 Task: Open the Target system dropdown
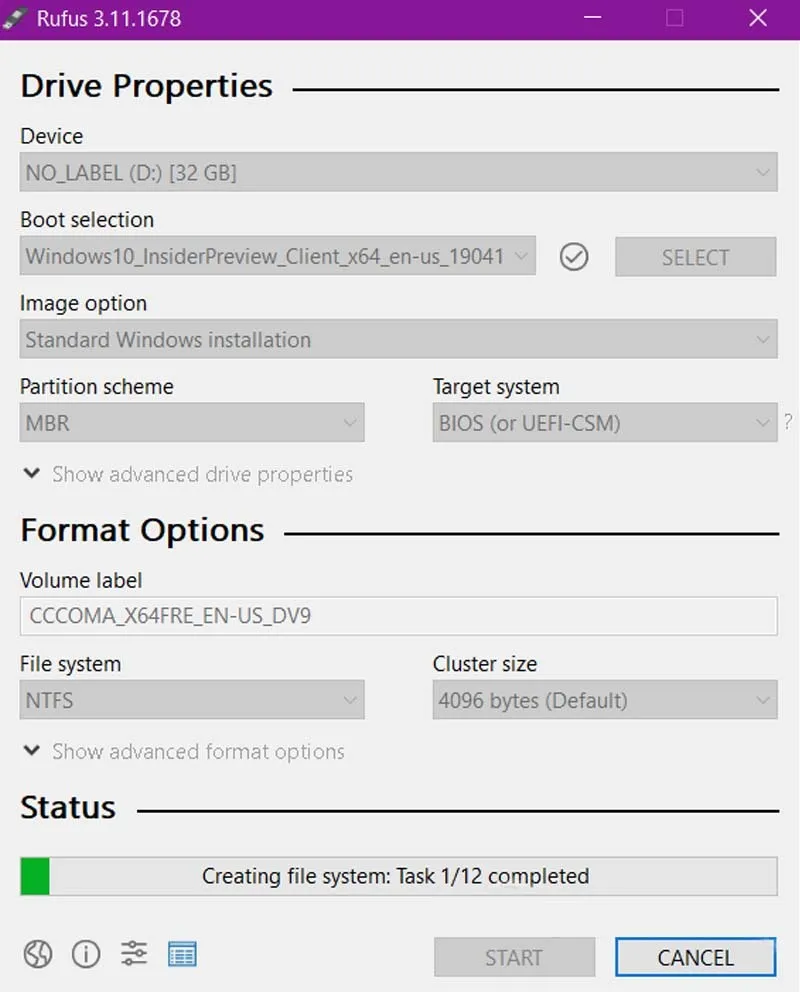click(x=604, y=423)
